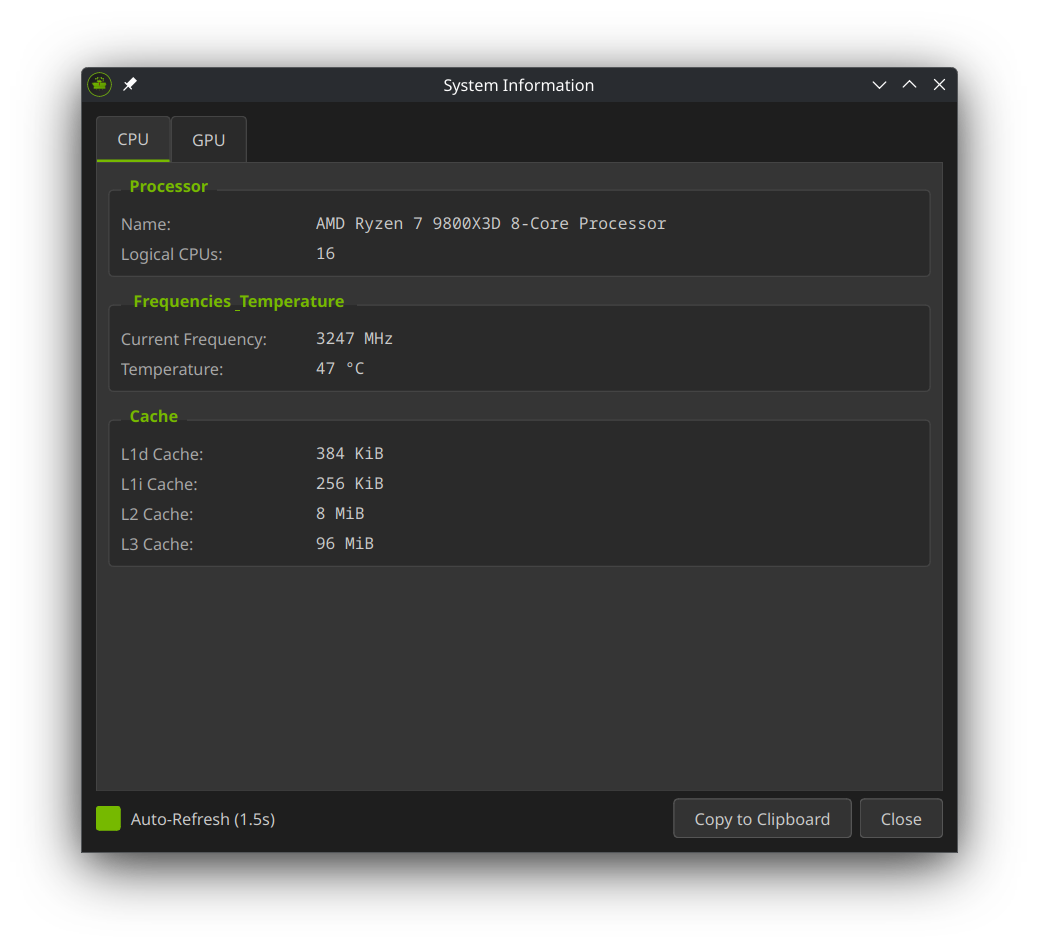Click the Close button at bottom

point(900,819)
